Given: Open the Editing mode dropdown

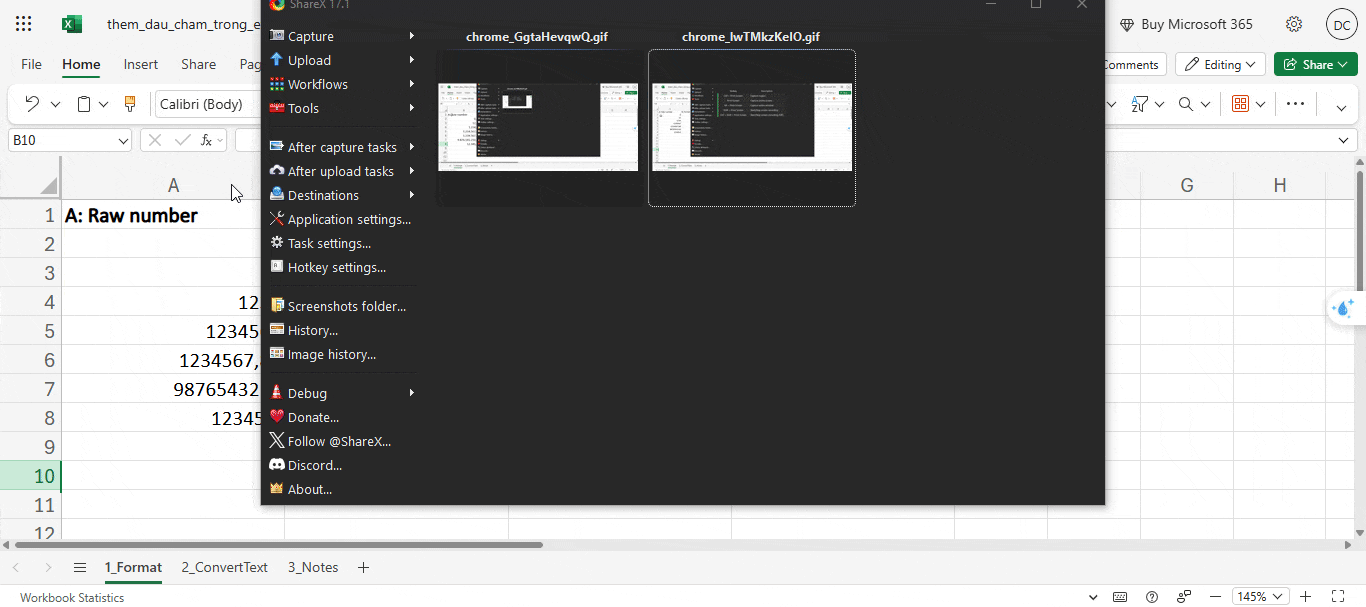Looking at the screenshot, I should (x=1220, y=64).
